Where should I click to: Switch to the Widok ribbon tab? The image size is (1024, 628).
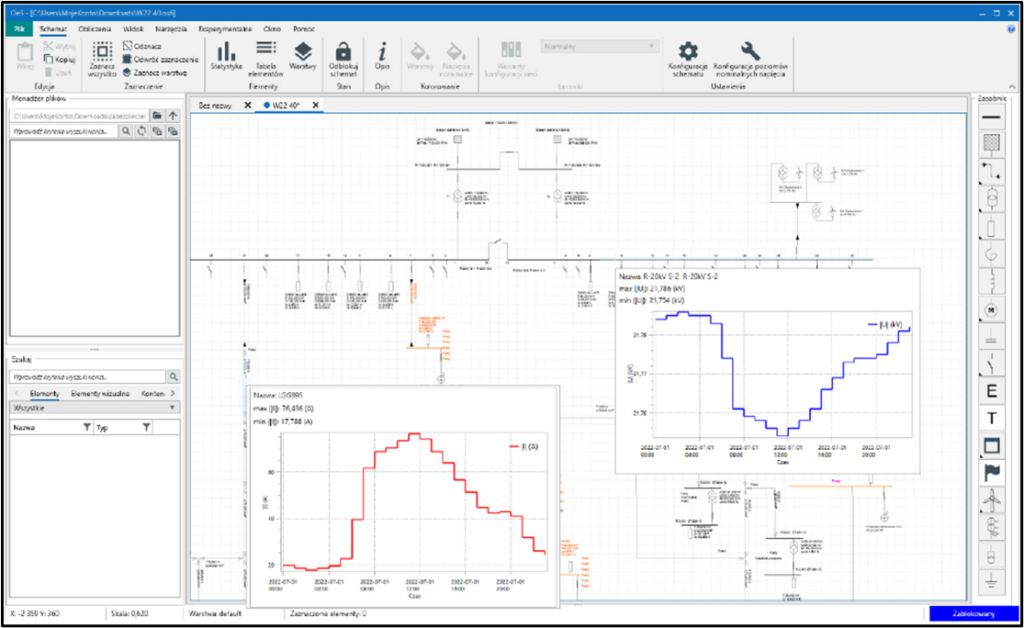point(133,29)
